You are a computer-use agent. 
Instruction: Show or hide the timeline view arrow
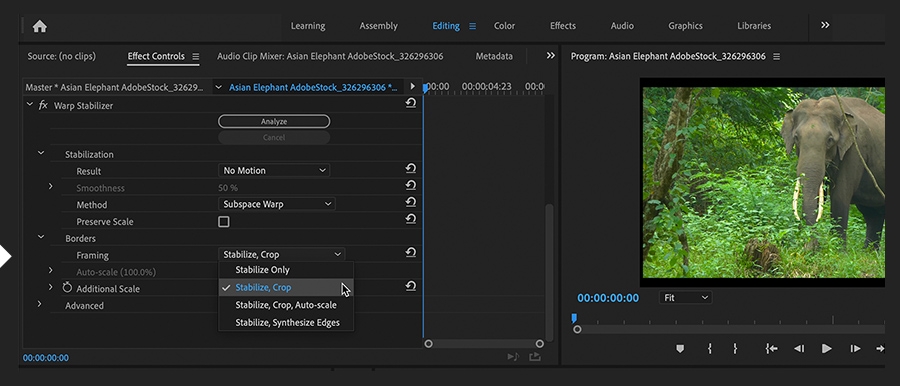click(412, 87)
